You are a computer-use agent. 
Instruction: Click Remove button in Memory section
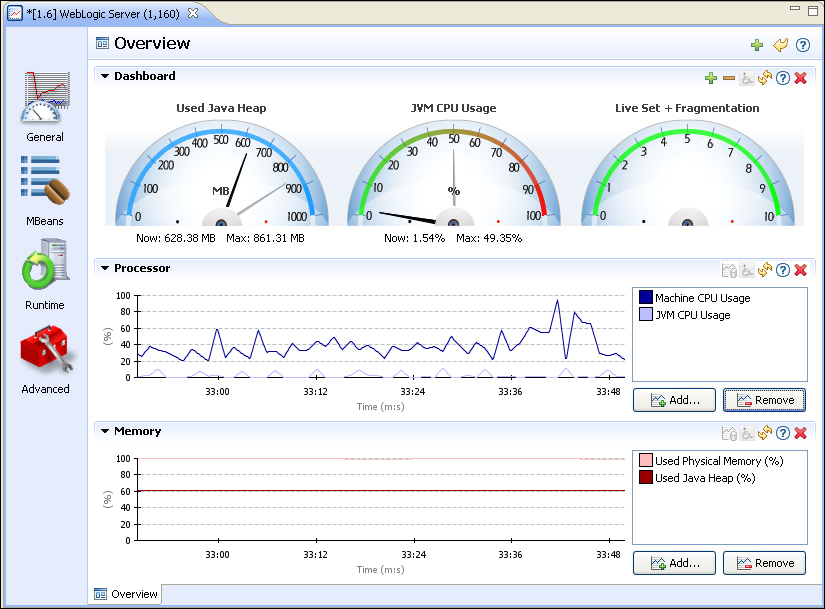click(x=764, y=563)
